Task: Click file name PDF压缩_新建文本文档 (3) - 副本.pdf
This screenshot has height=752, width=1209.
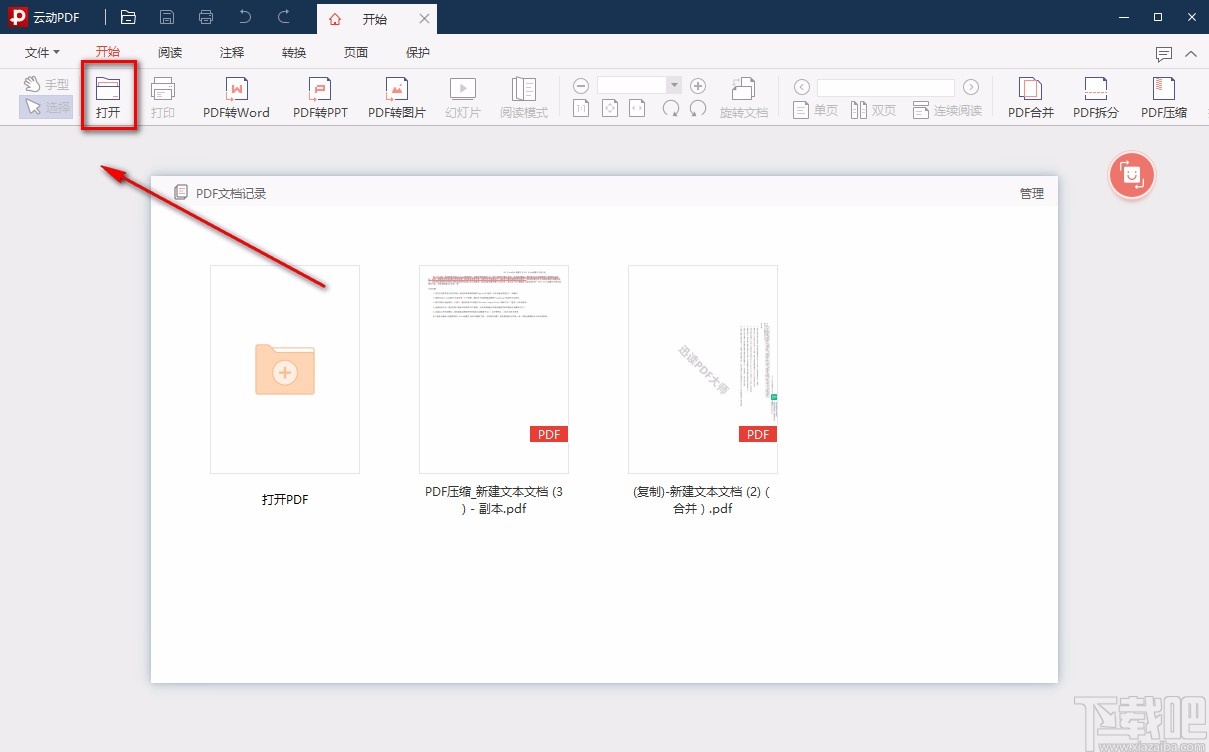Action: tap(494, 500)
